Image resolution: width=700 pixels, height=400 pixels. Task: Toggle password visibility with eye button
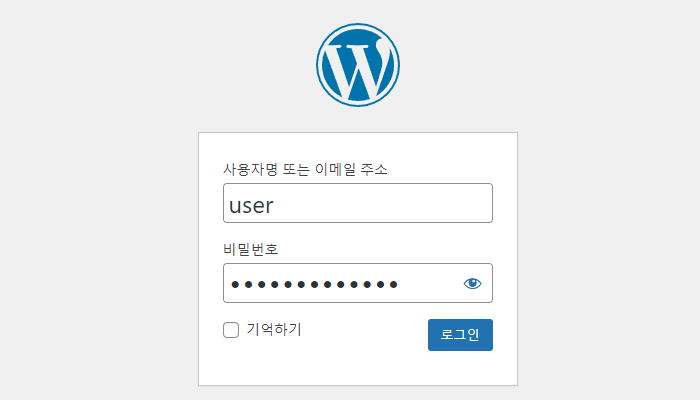point(472,283)
